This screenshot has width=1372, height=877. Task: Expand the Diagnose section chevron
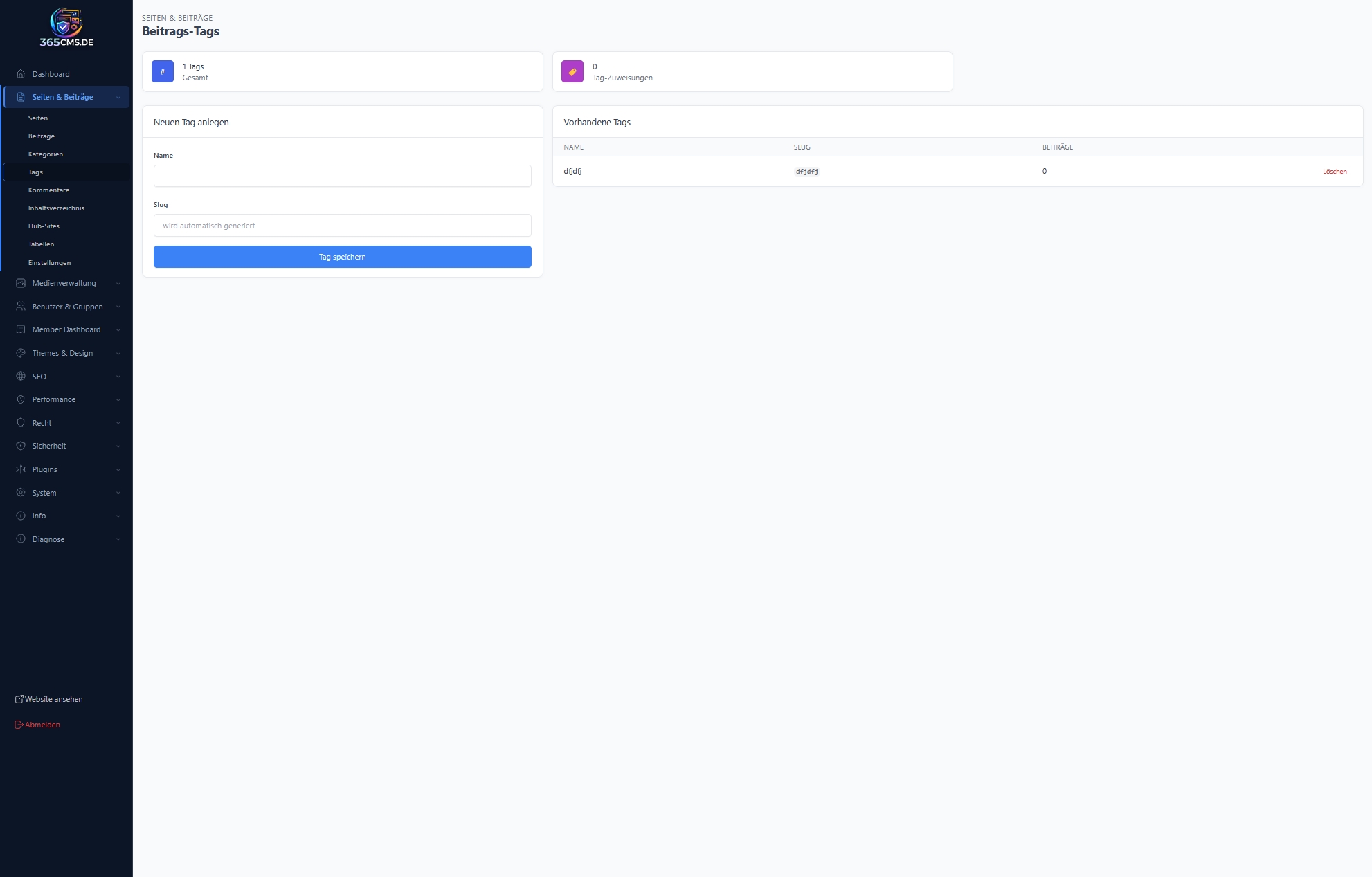pyautogui.click(x=118, y=539)
